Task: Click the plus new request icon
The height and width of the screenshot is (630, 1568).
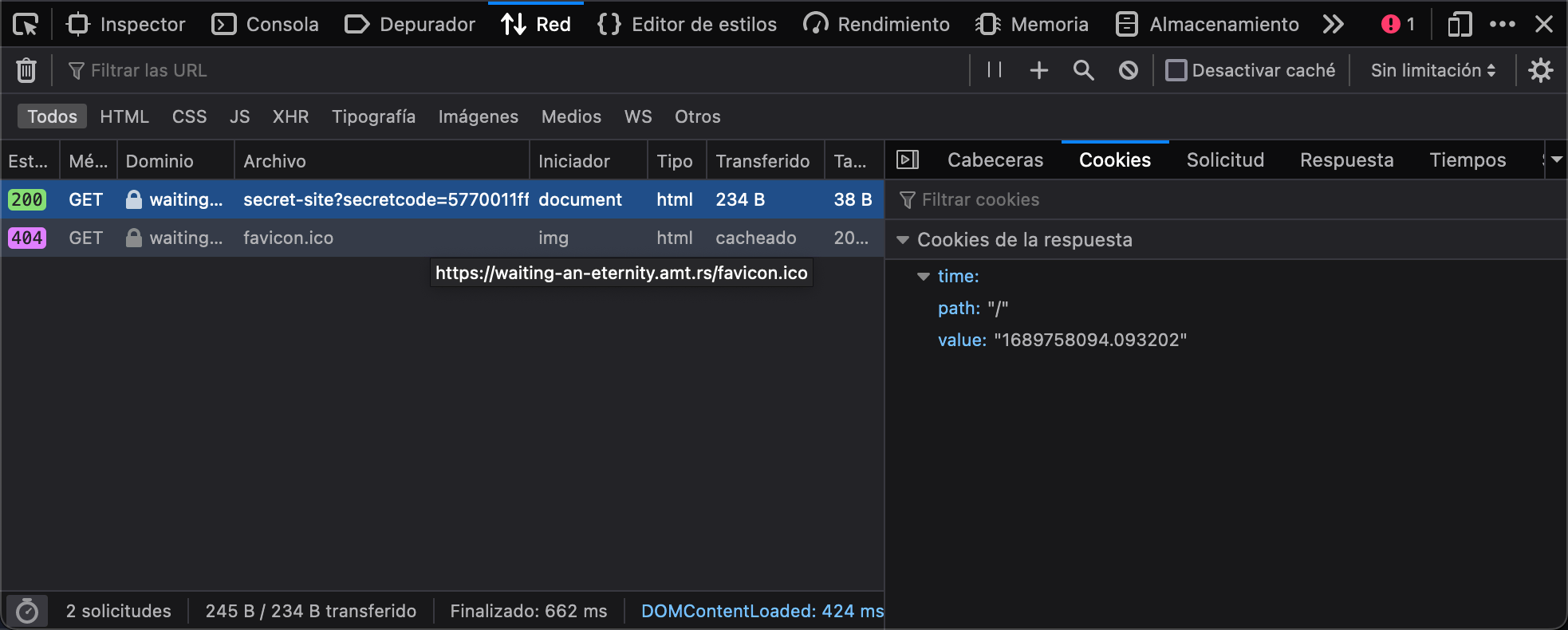Action: click(x=1039, y=70)
